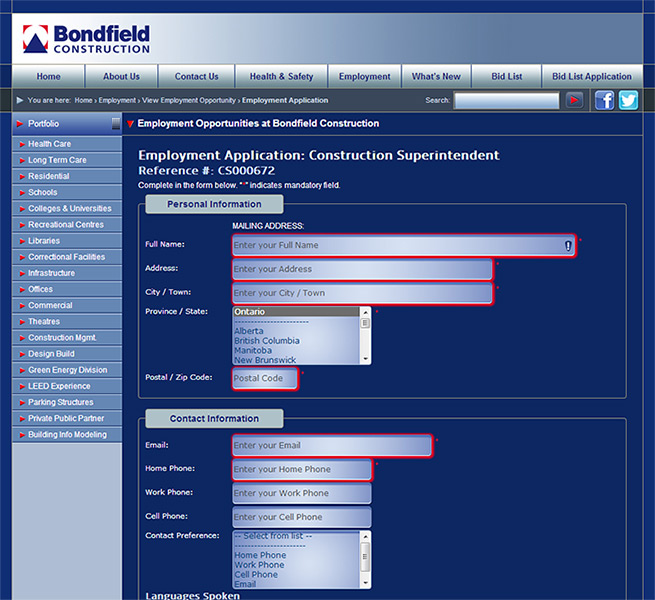Image resolution: width=655 pixels, height=600 pixels.
Task: Open the About Us menu tab
Action: (x=121, y=76)
